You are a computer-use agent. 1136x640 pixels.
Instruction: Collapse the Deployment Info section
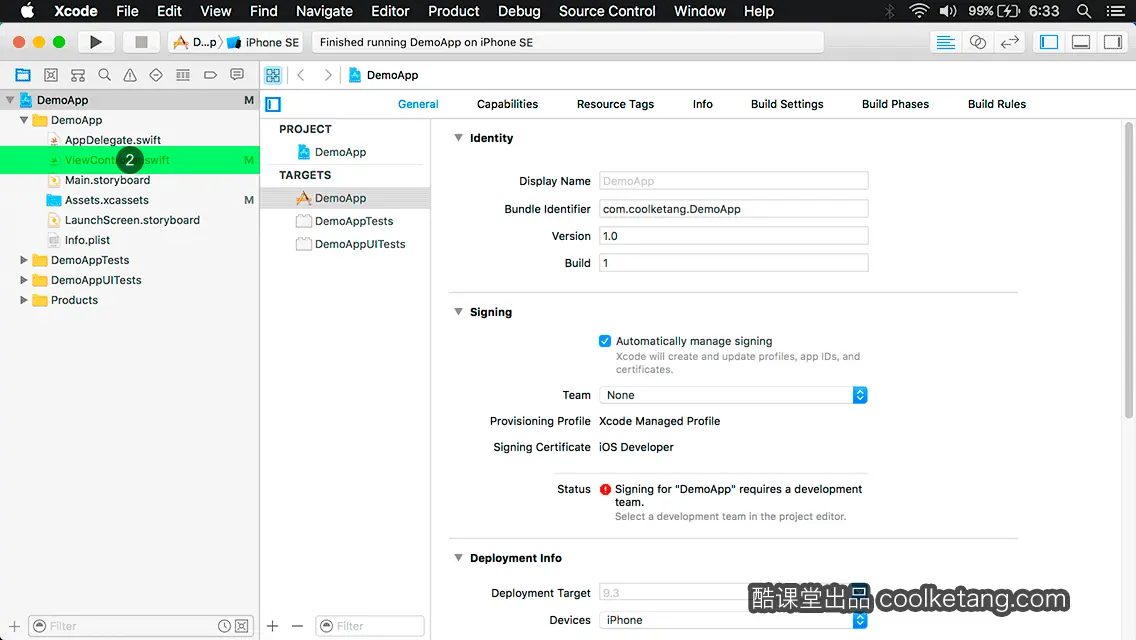pyautogui.click(x=459, y=557)
